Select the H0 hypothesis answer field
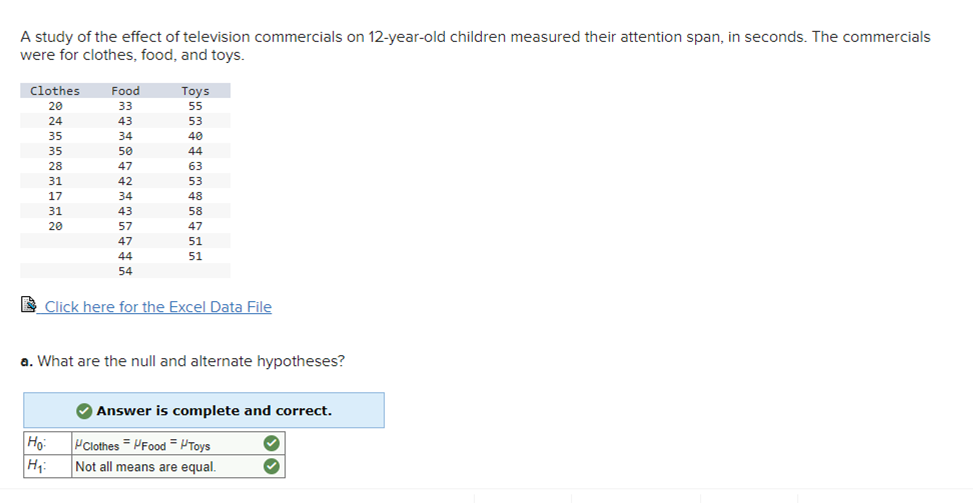This screenshot has height=503, width=973. (178, 443)
